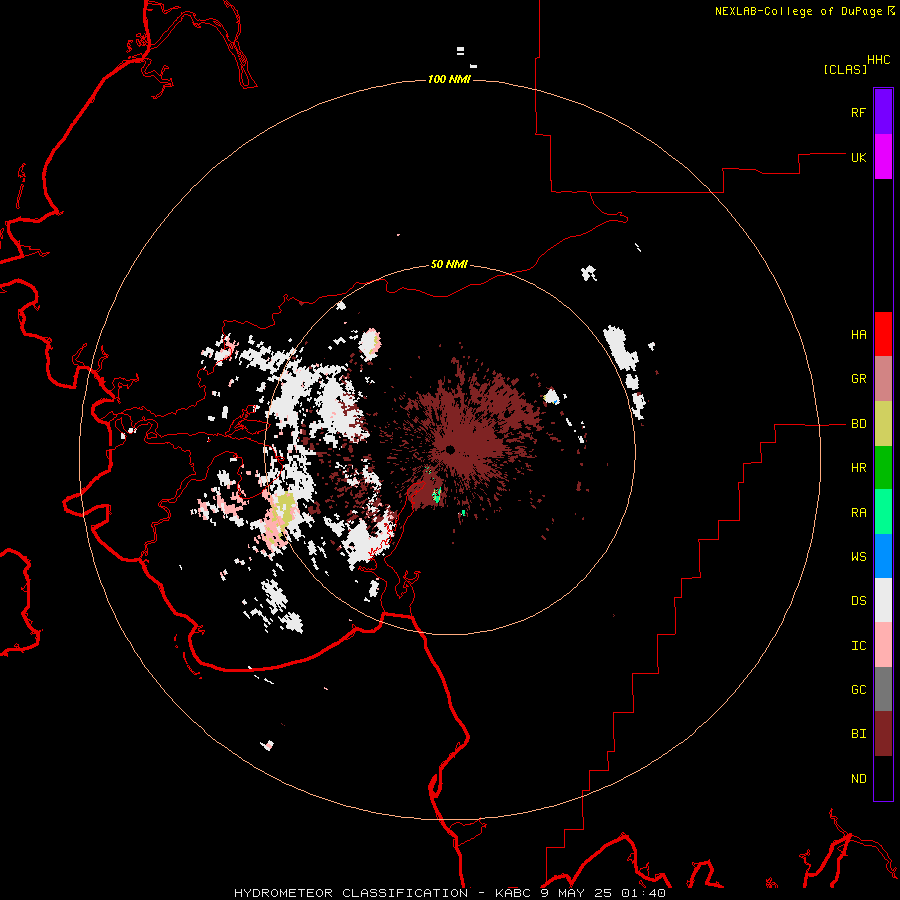This screenshot has width=900, height=900.
Task: Click the NEXLAB-College of DuPage credit text
Action: [x=799, y=11]
